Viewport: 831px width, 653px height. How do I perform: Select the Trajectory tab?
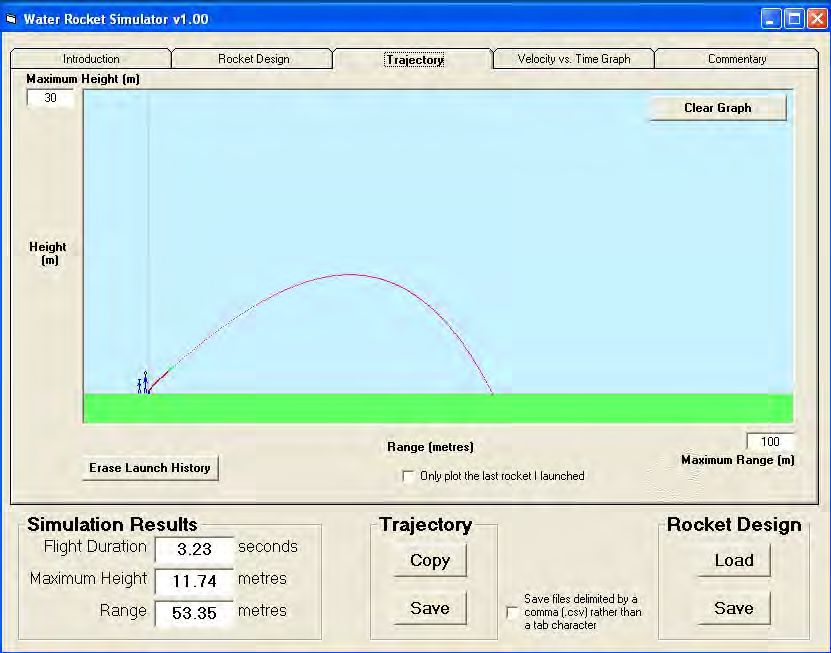click(x=414, y=59)
